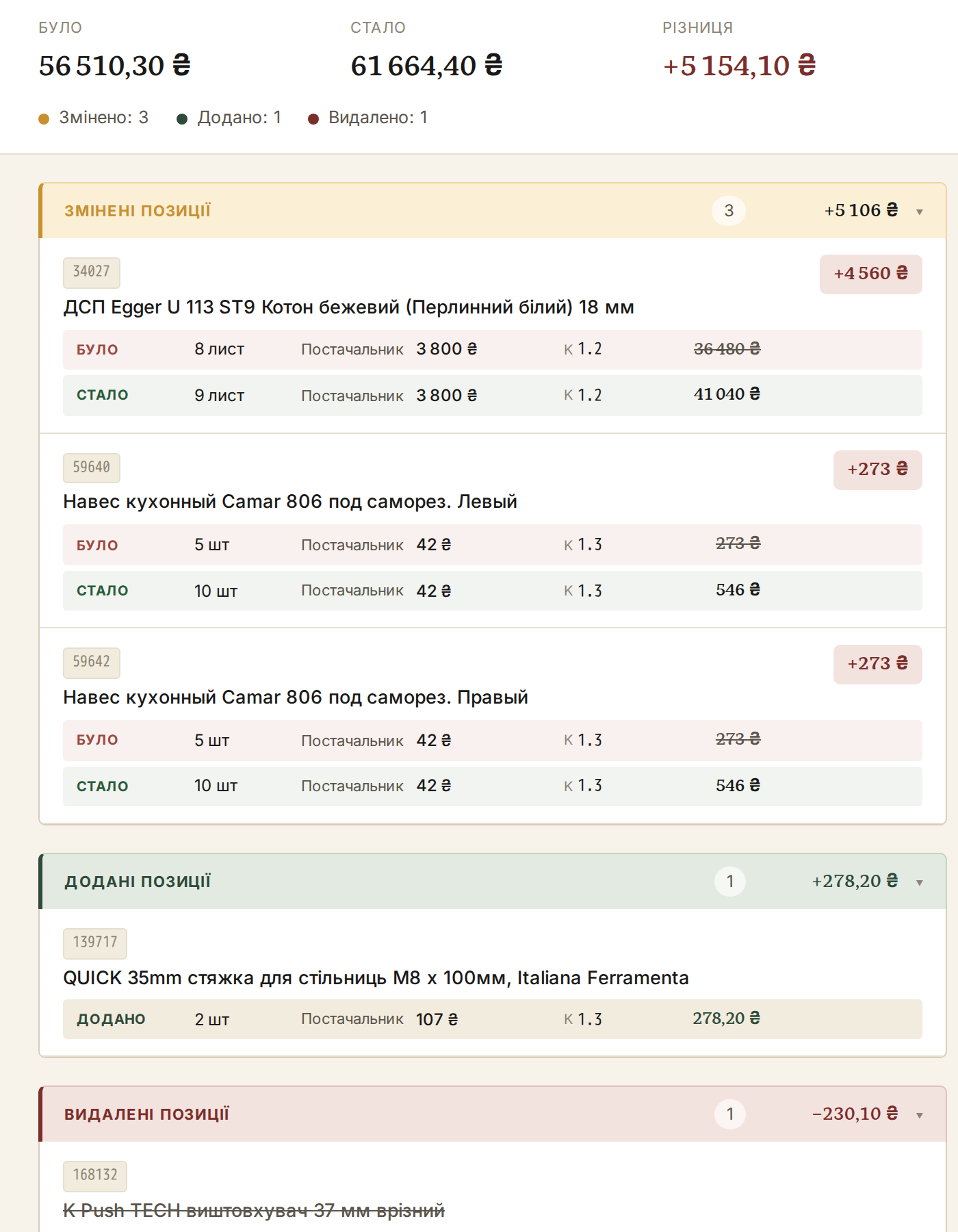Click the 8 лист quantity in БУЛО row
958x1232 pixels.
(219, 349)
